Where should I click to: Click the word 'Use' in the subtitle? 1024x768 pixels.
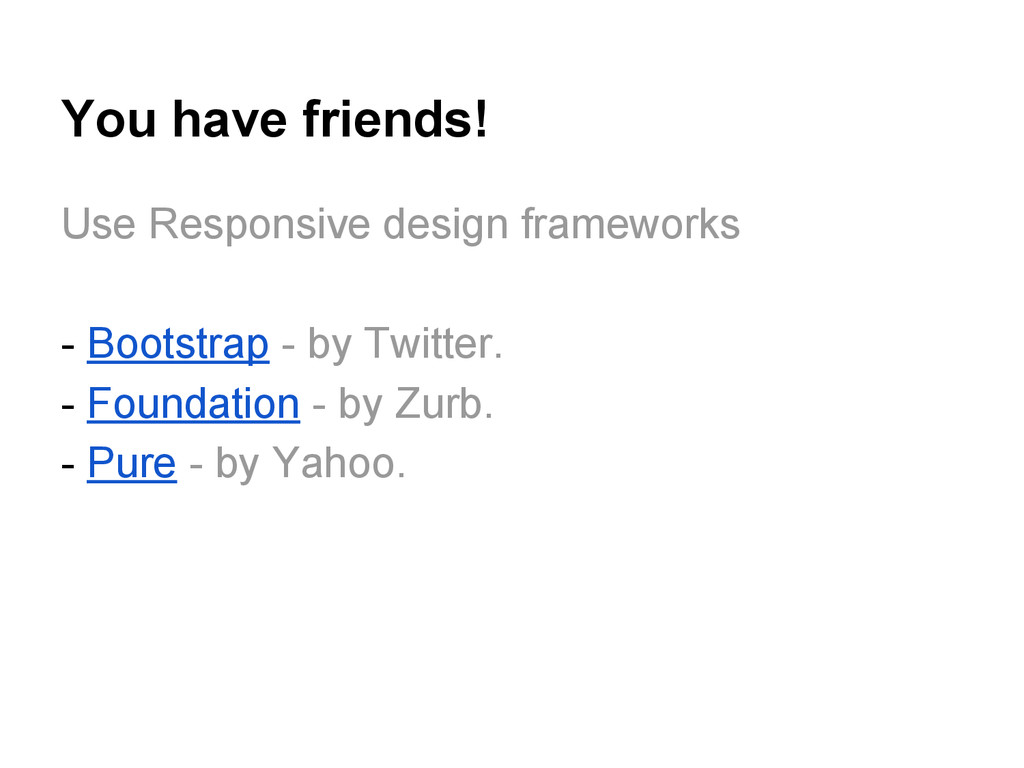tap(99, 224)
